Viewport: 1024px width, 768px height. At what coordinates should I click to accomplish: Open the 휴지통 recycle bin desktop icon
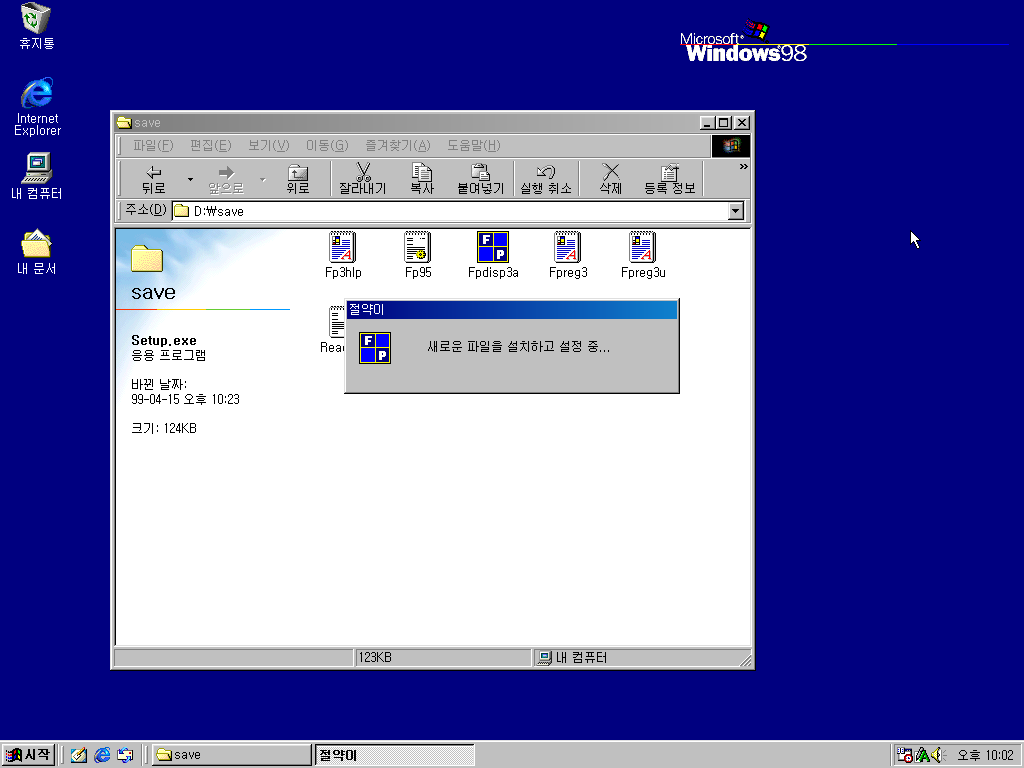[x=36, y=26]
